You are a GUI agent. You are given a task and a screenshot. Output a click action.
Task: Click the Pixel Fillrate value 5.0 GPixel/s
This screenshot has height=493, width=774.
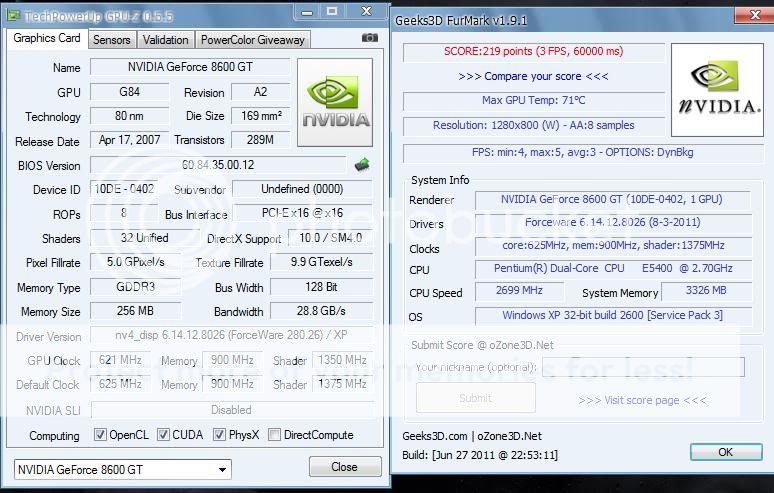tap(136, 262)
